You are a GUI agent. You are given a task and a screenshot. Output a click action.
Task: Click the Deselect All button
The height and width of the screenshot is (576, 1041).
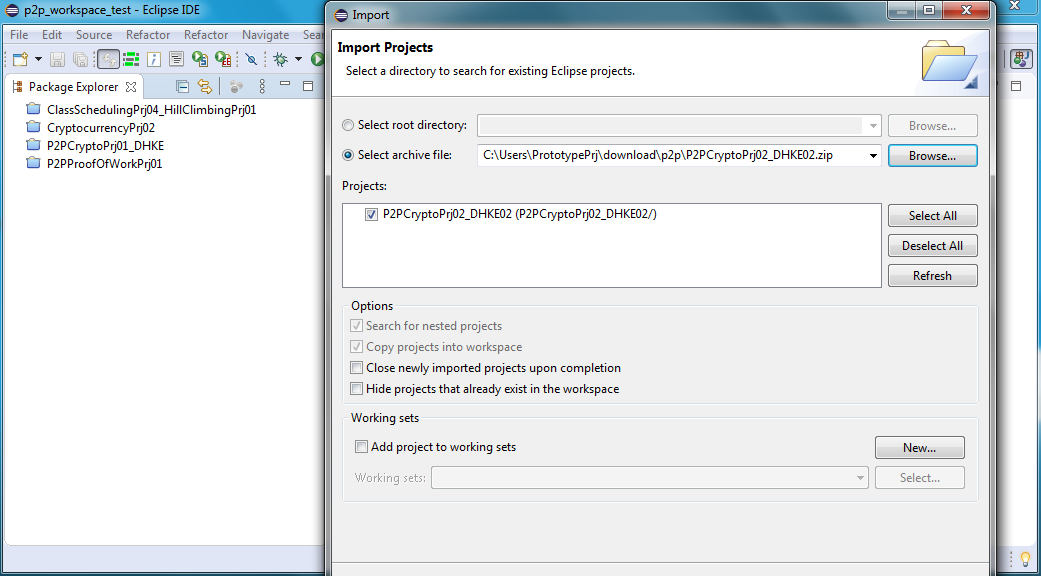click(933, 246)
